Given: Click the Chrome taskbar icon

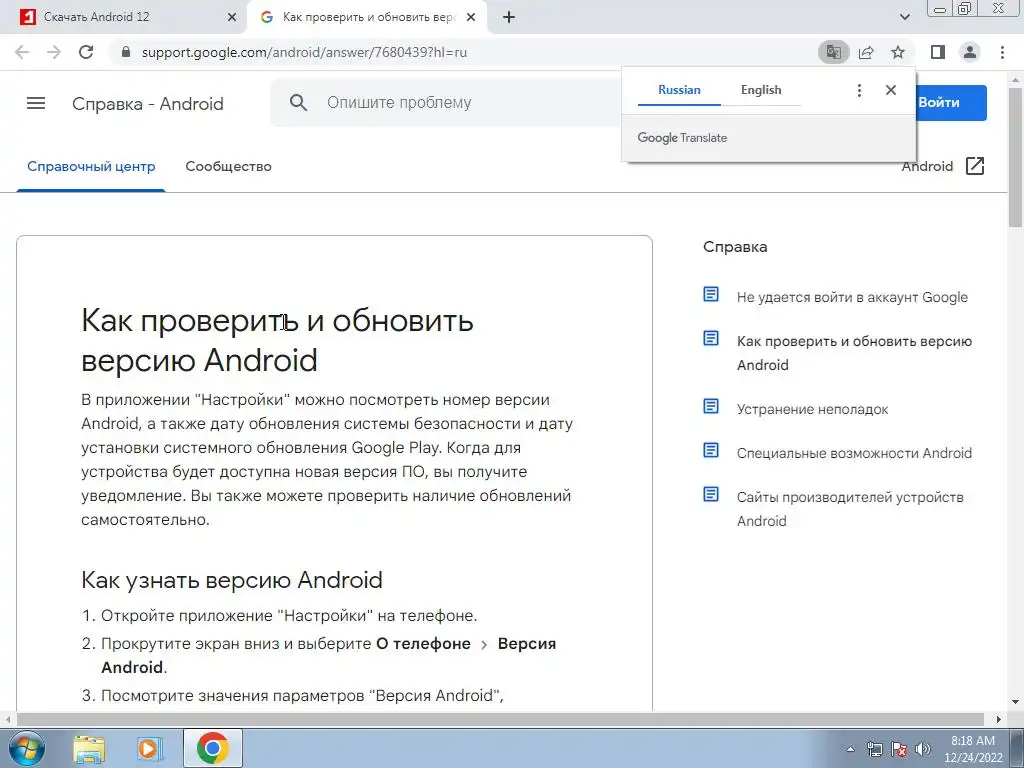Looking at the screenshot, I should click(212, 748).
